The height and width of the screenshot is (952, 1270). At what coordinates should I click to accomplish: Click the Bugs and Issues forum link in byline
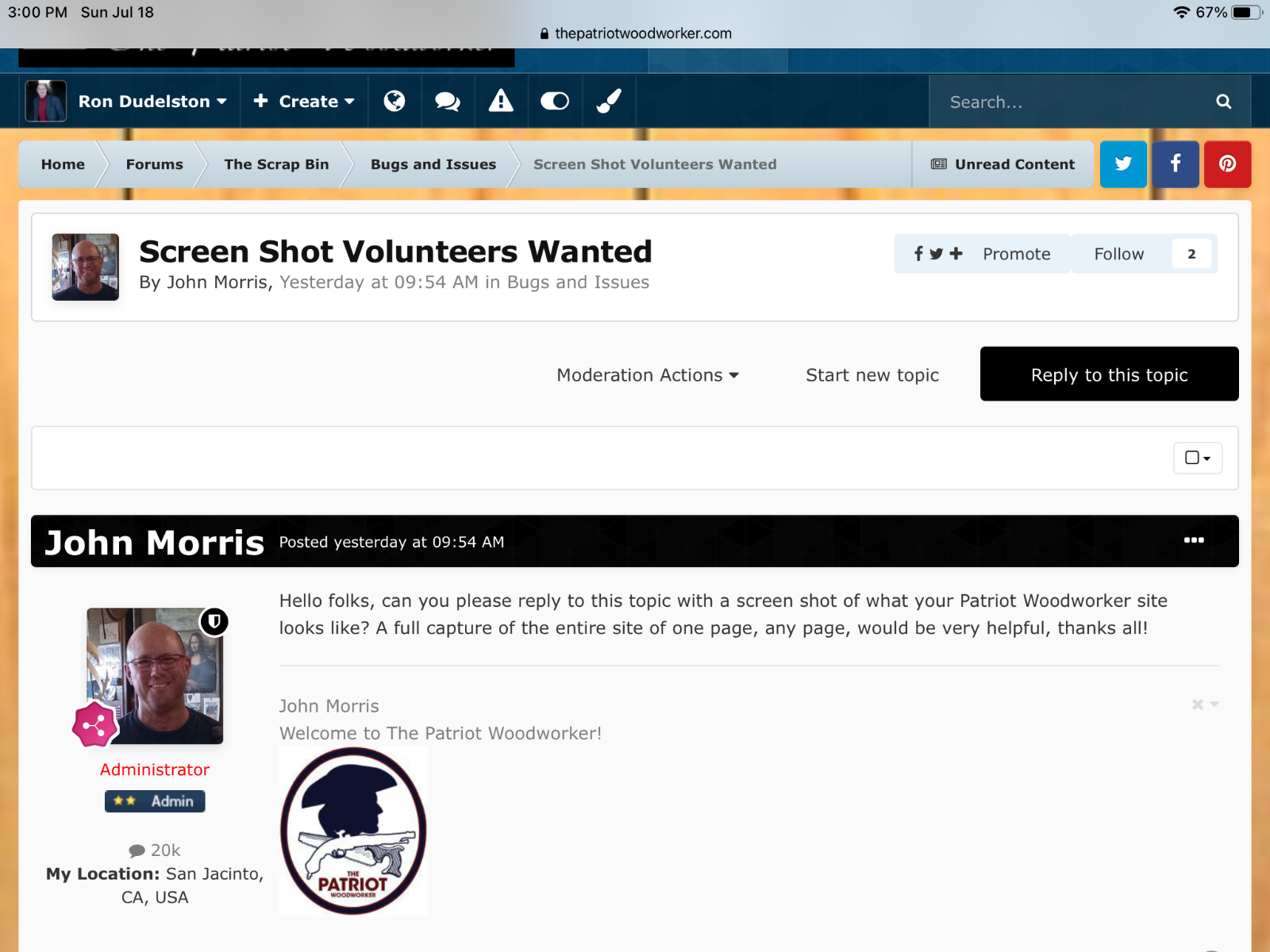(x=578, y=282)
